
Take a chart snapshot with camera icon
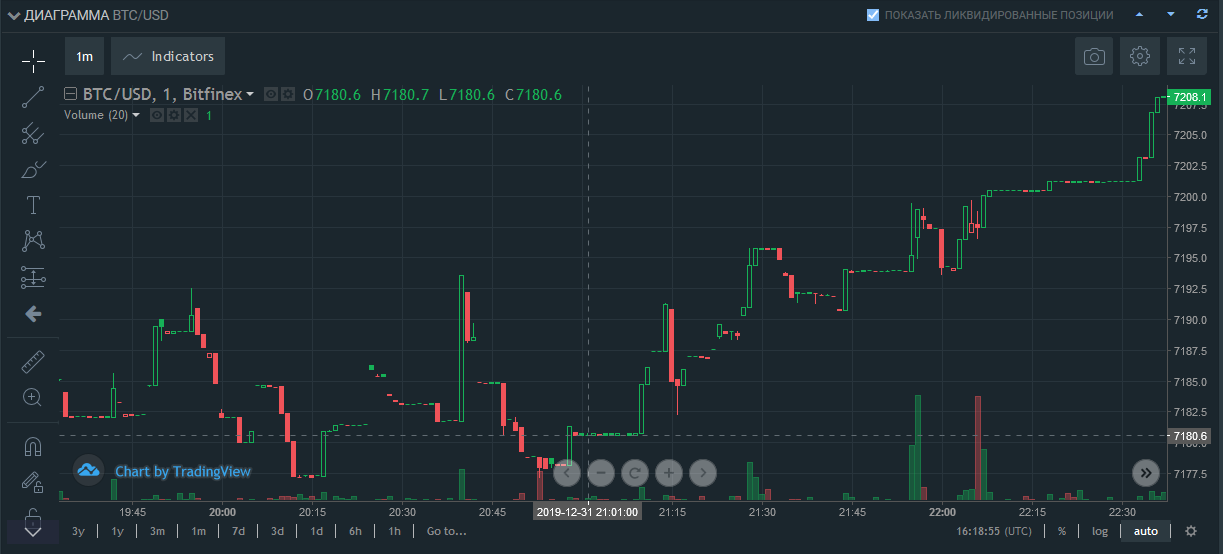pos(1094,56)
